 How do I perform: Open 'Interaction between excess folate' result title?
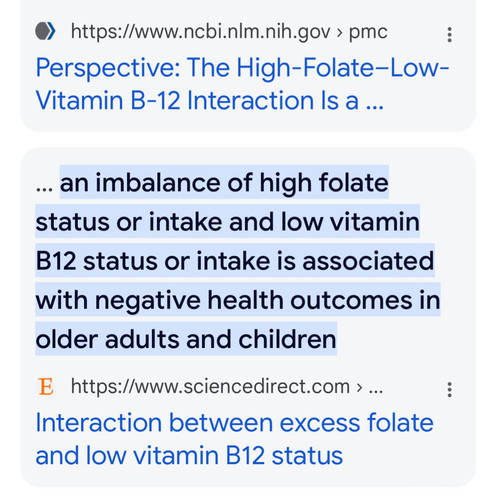[x=234, y=423]
